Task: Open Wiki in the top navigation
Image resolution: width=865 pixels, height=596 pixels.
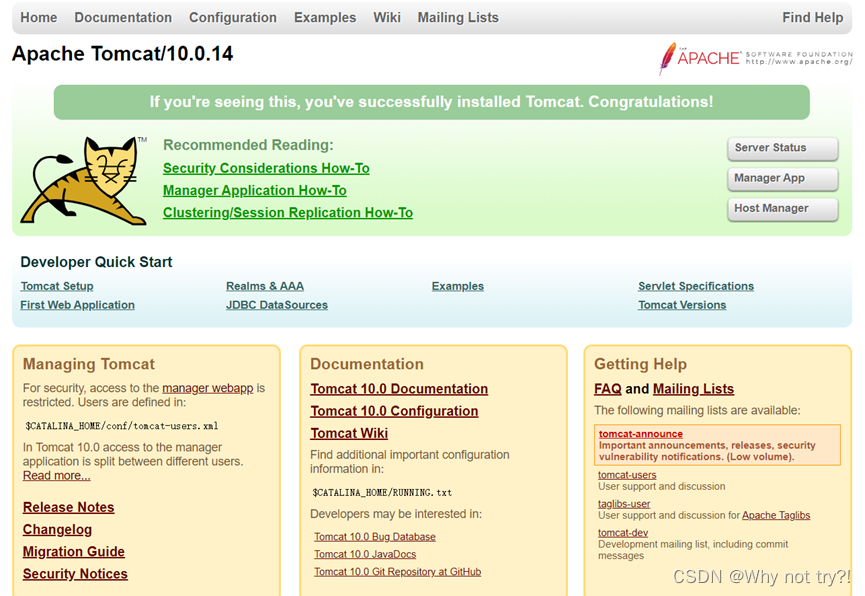Action: pos(387,18)
